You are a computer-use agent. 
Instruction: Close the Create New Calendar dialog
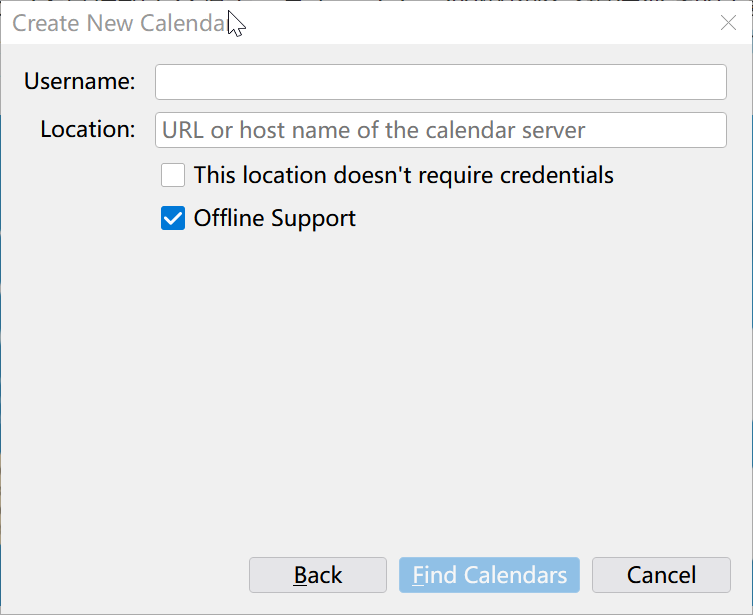point(728,23)
